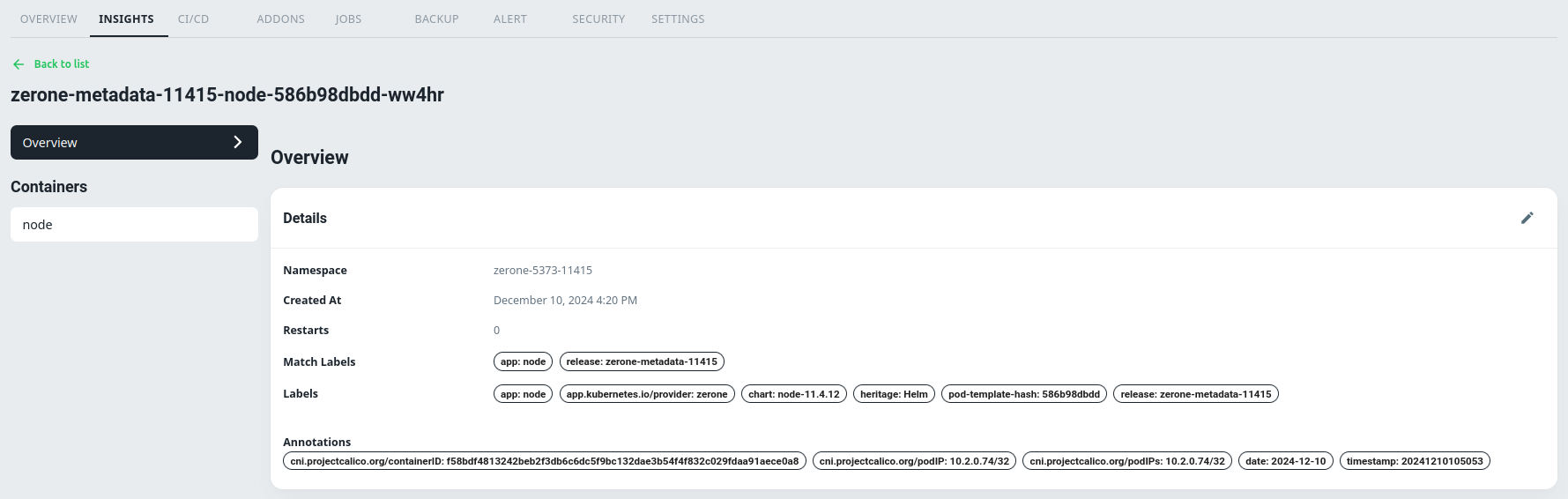The height and width of the screenshot is (499, 1568).
Task: Click the Restarts value 0
Action: [496, 331]
